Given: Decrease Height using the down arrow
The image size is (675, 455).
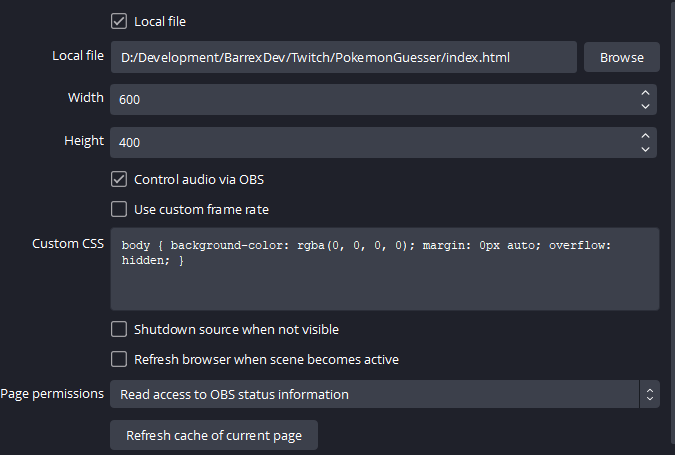Looking at the screenshot, I should 645,150.
